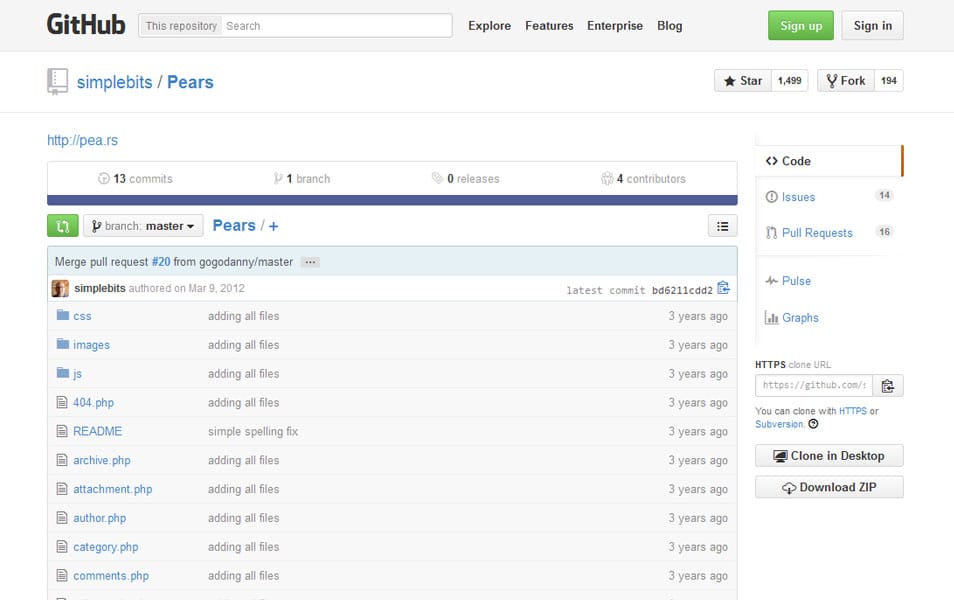This screenshot has height=600, width=954.
Task: Click the Download ZIP button
Action: 828,487
